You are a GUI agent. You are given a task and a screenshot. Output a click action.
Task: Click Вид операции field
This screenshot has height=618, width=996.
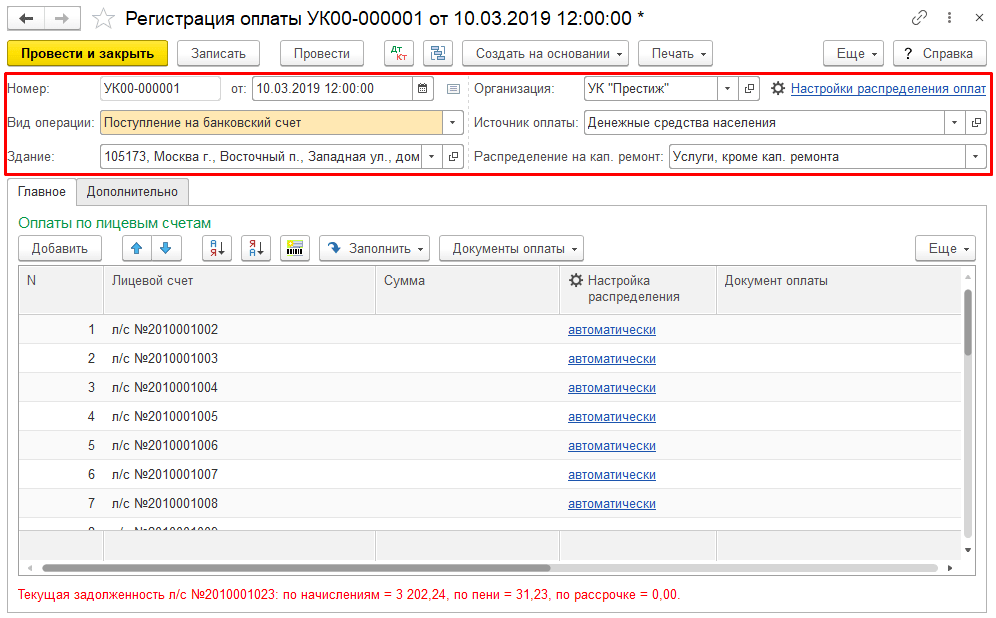(x=271, y=123)
